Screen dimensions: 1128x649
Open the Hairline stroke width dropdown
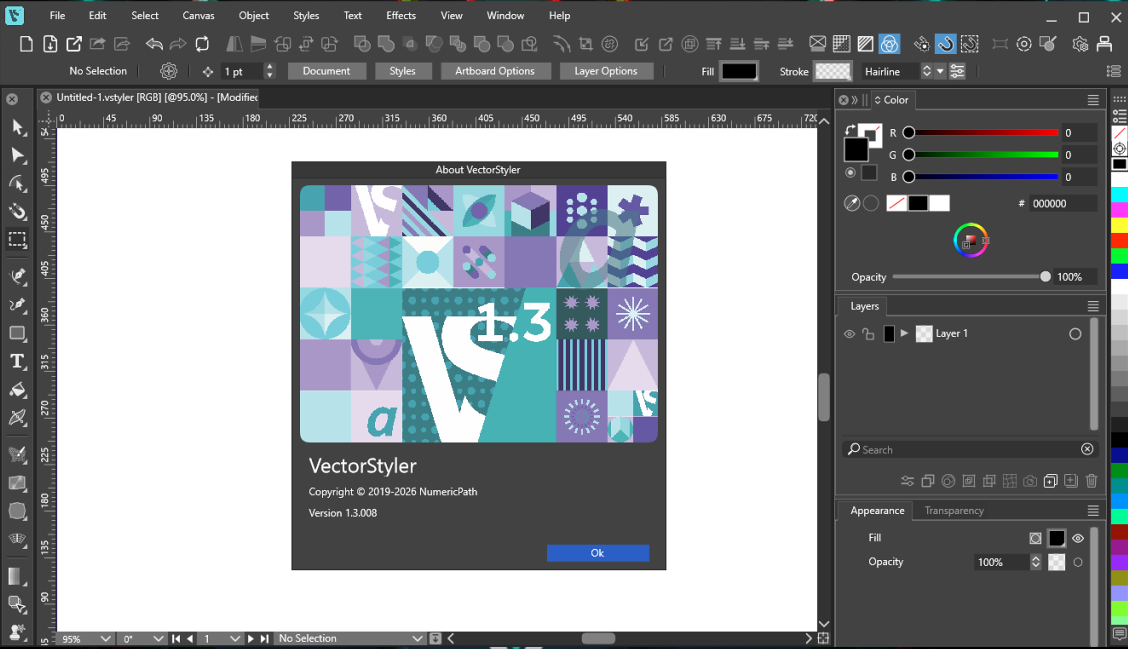click(x=940, y=71)
